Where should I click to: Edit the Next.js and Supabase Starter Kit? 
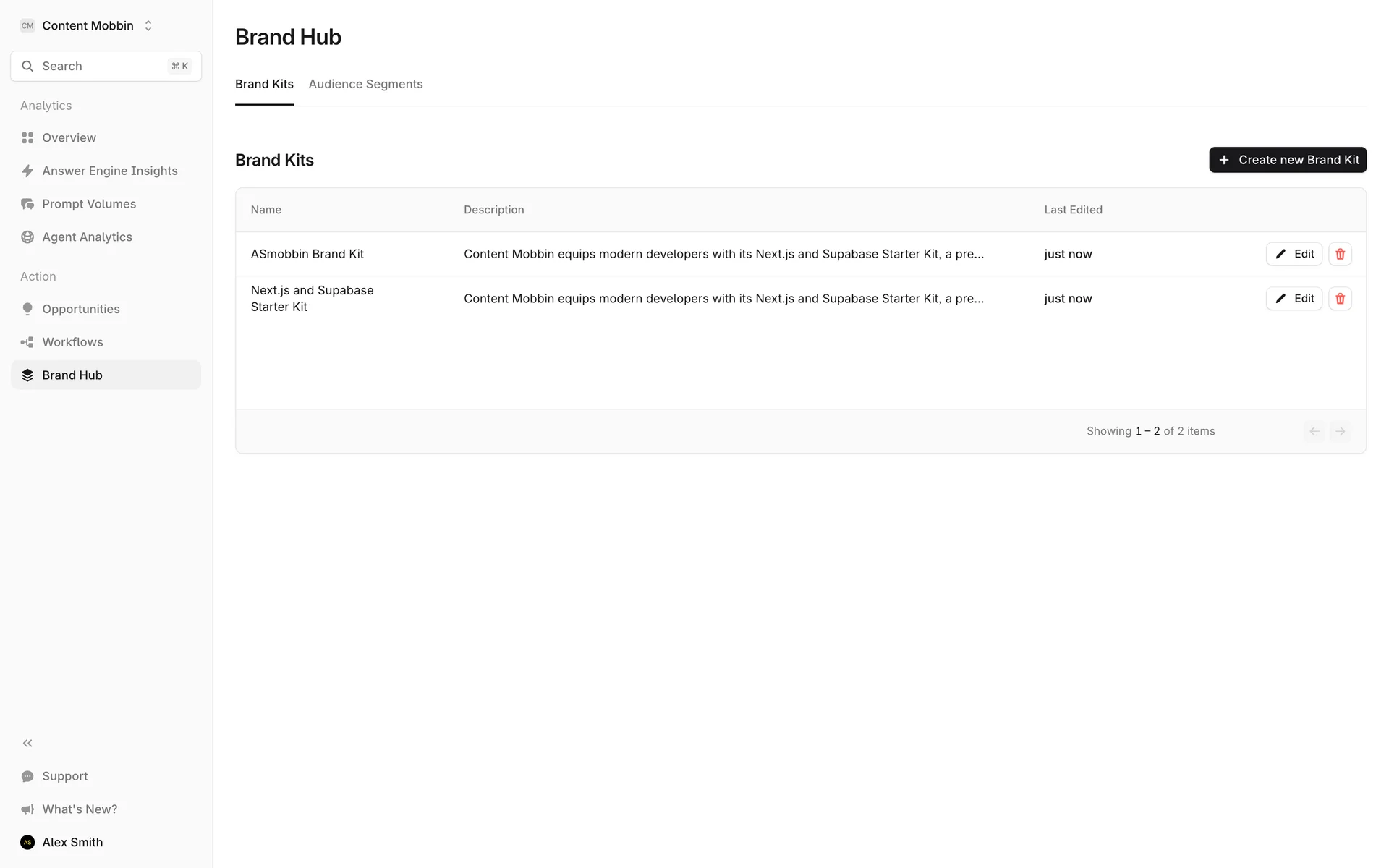click(x=1294, y=299)
